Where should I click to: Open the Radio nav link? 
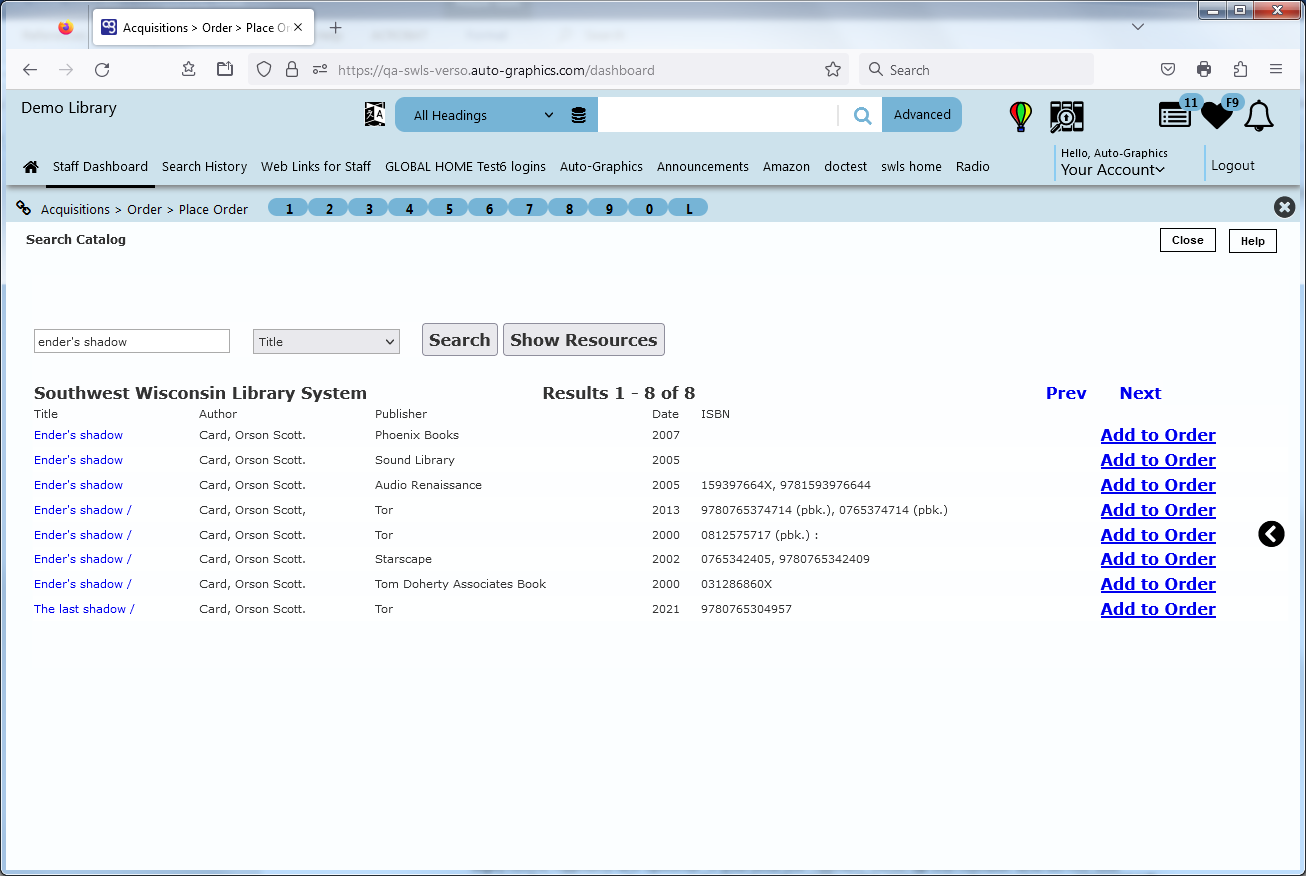(973, 167)
